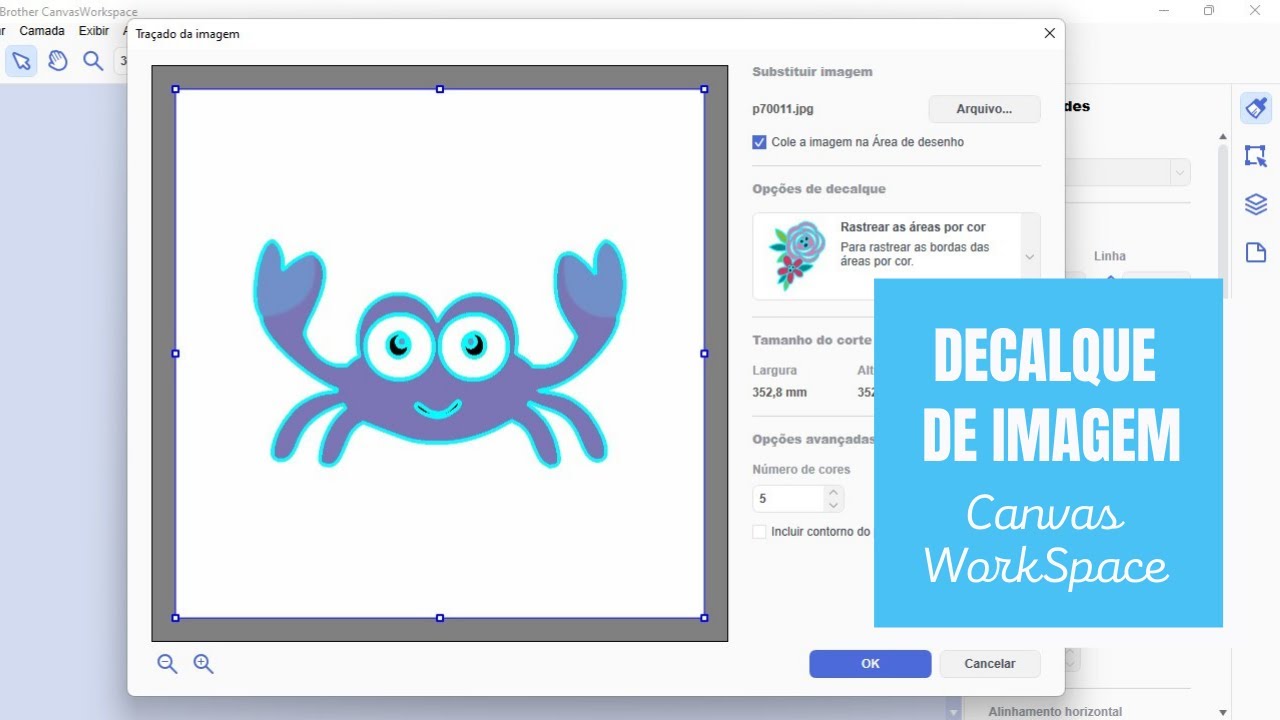Viewport: 1280px width, 720px height.
Task: Show the layers panel
Action: point(1256,204)
